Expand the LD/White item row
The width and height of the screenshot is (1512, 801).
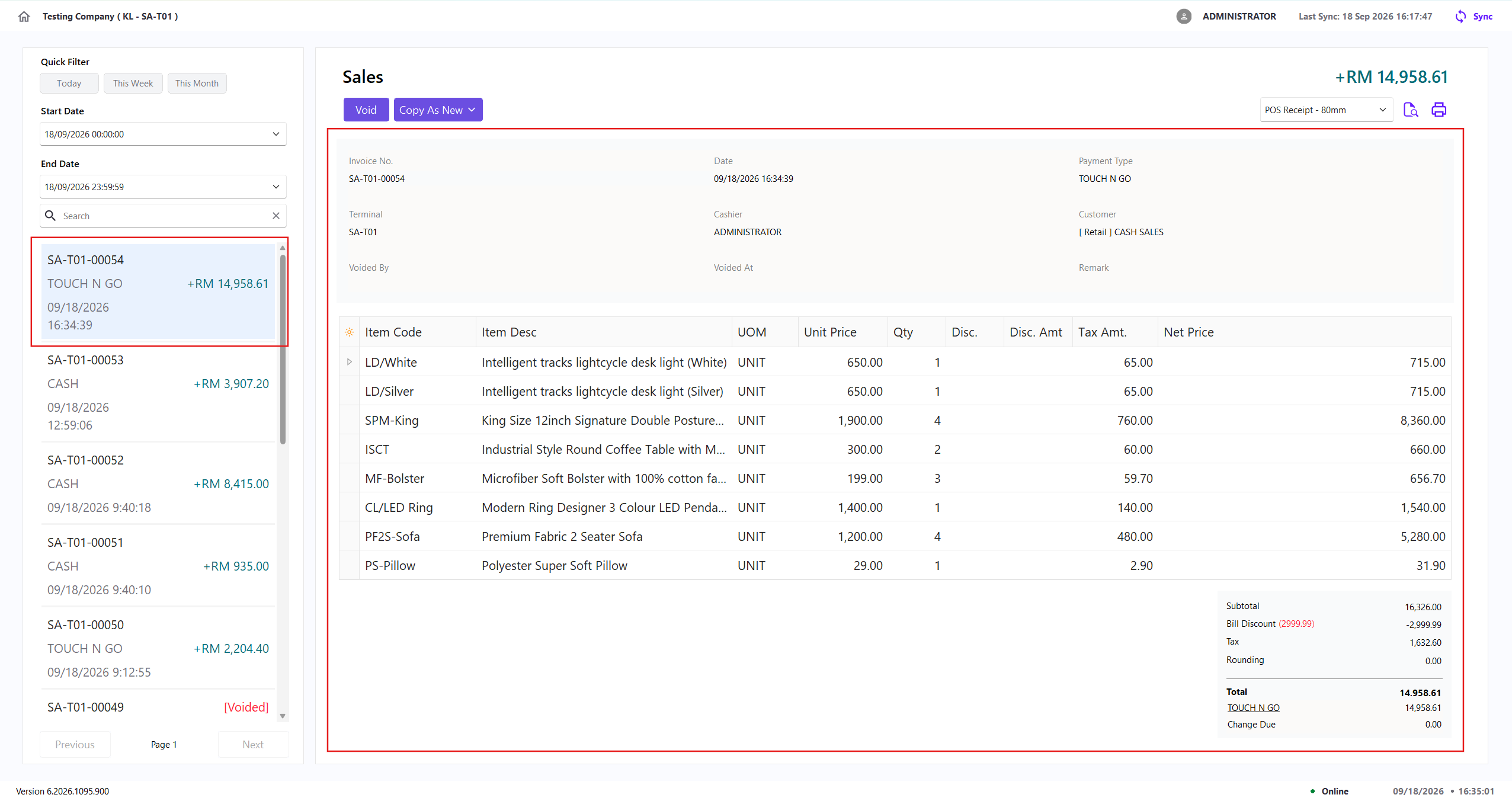coord(349,362)
